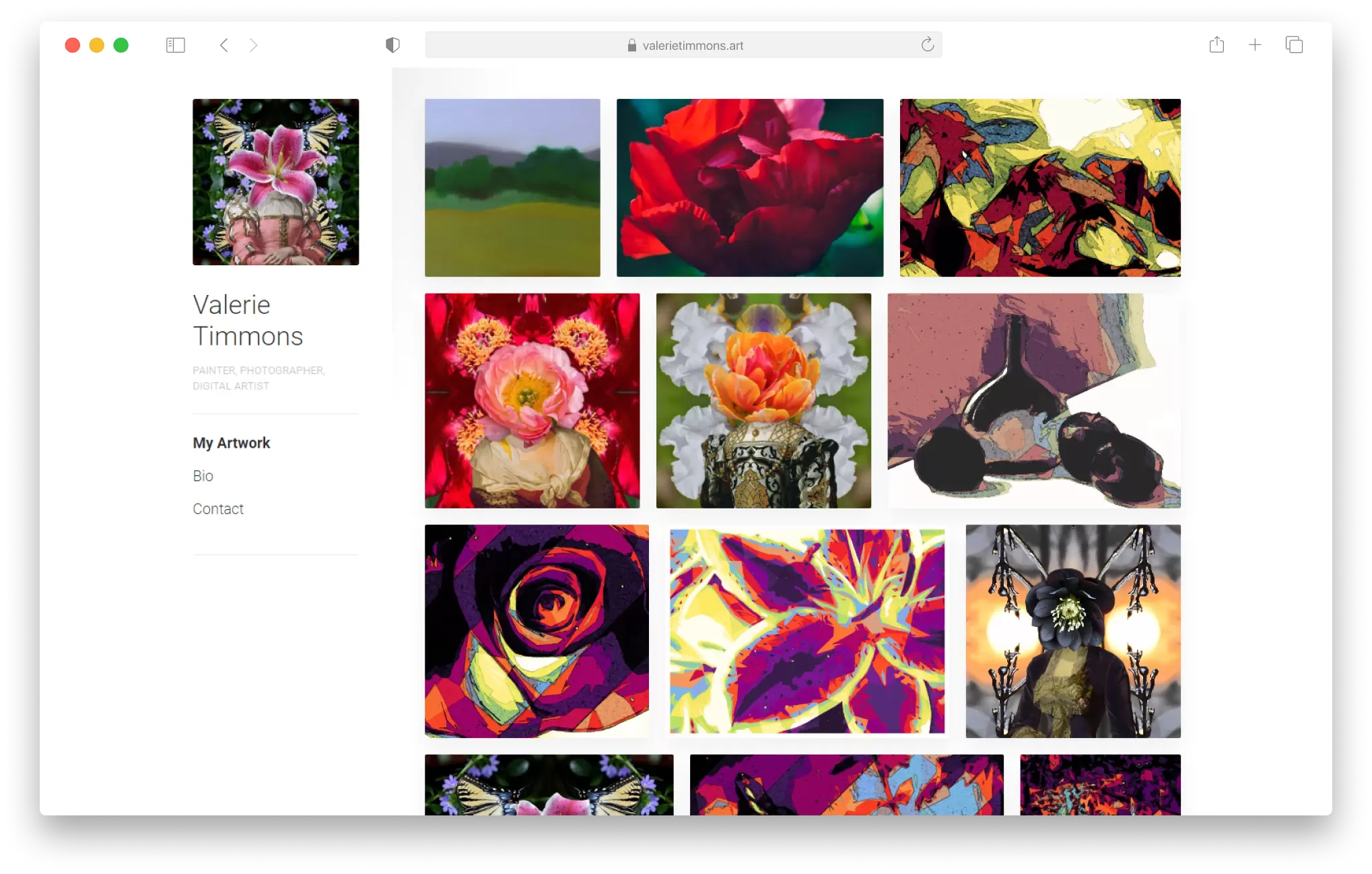The image size is (1372, 874).
Task: Open the yellow and red abstract leaves artwork
Action: 1040,188
